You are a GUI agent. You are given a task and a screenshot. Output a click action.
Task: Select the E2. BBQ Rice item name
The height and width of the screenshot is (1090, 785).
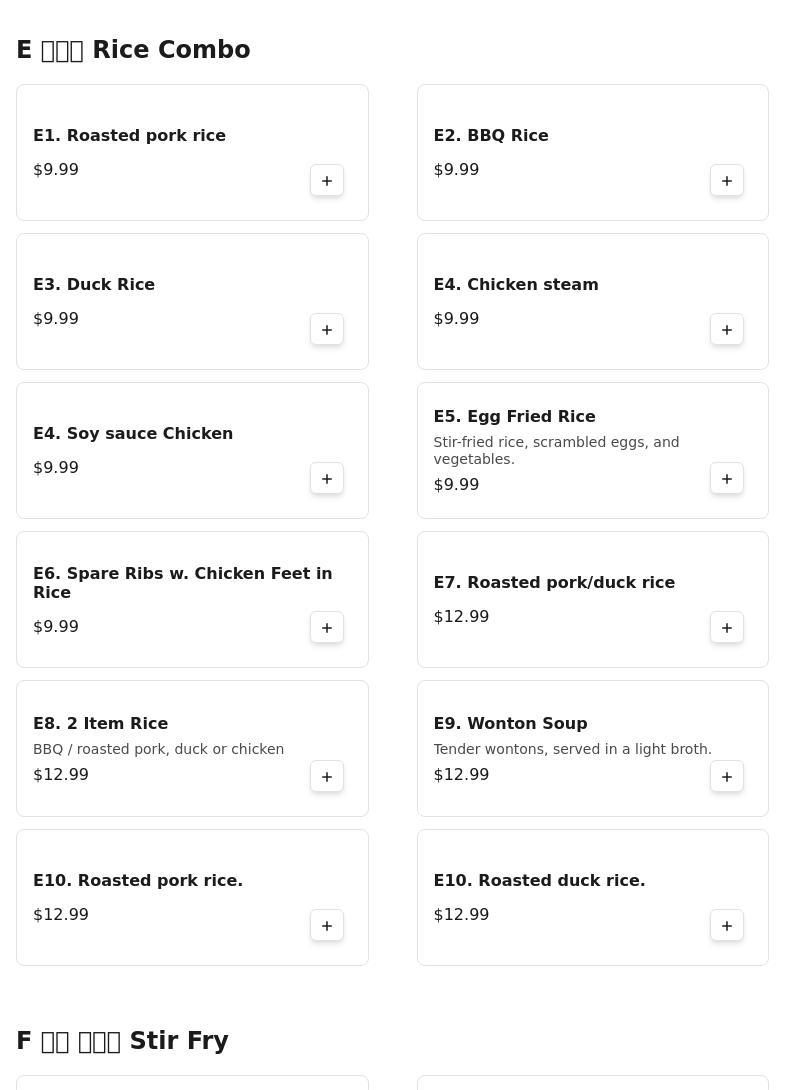coord(491,136)
